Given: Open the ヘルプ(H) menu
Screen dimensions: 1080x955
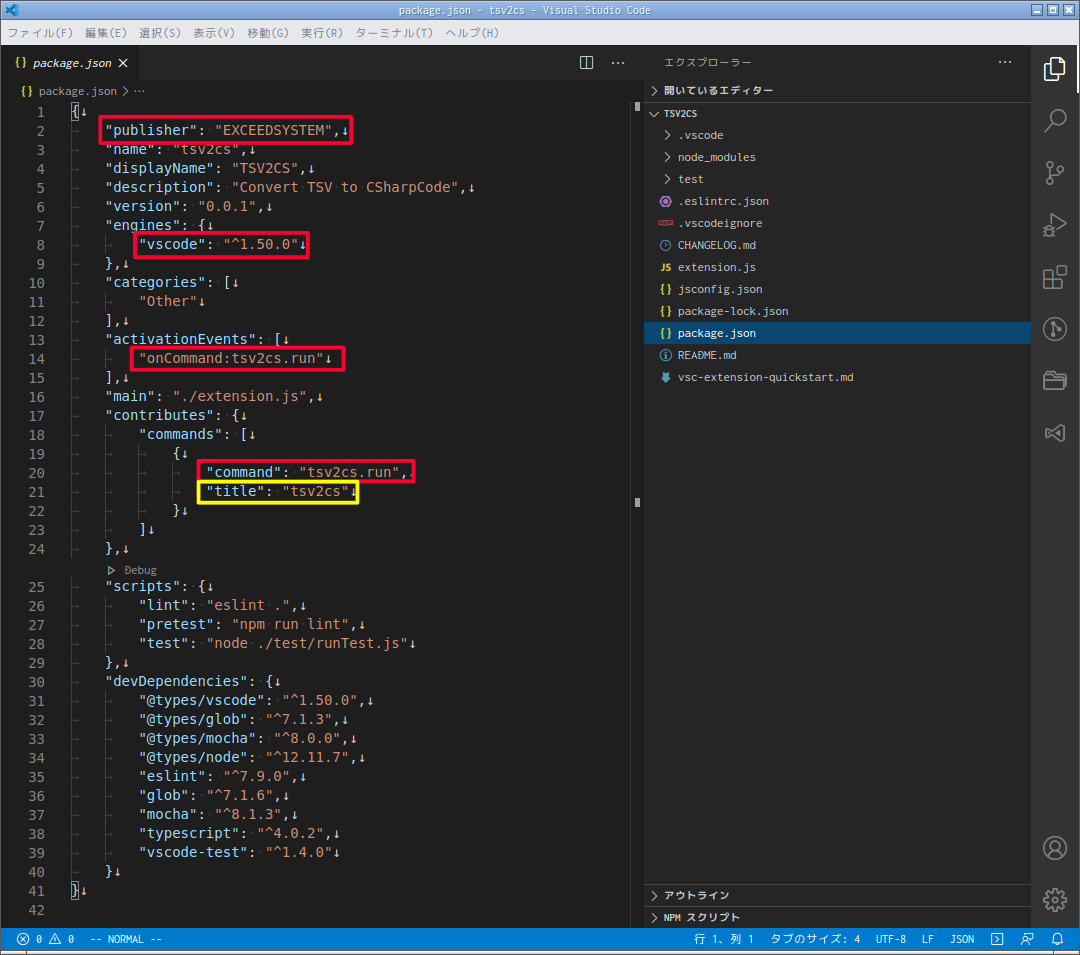Looking at the screenshot, I should (472, 33).
